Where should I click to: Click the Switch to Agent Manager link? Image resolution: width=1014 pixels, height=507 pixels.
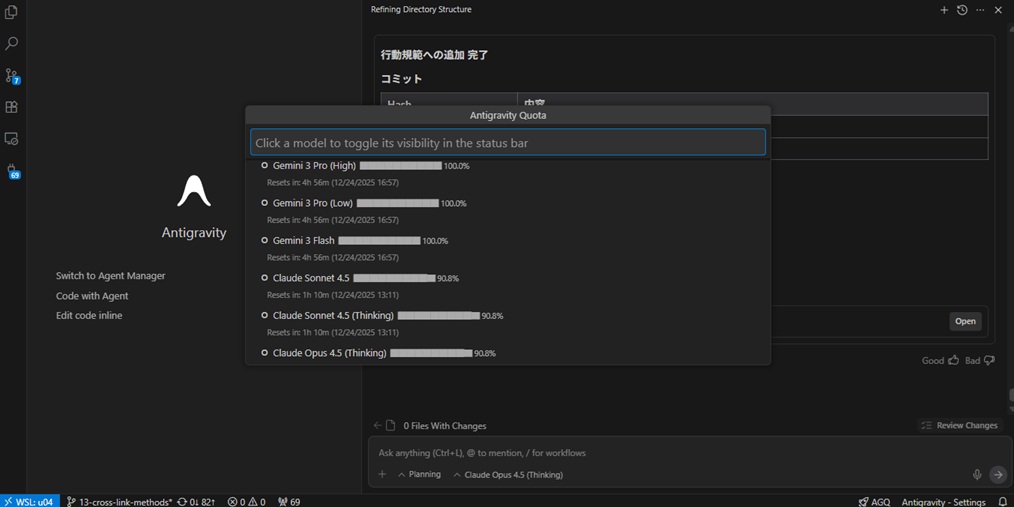click(x=110, y=276)
